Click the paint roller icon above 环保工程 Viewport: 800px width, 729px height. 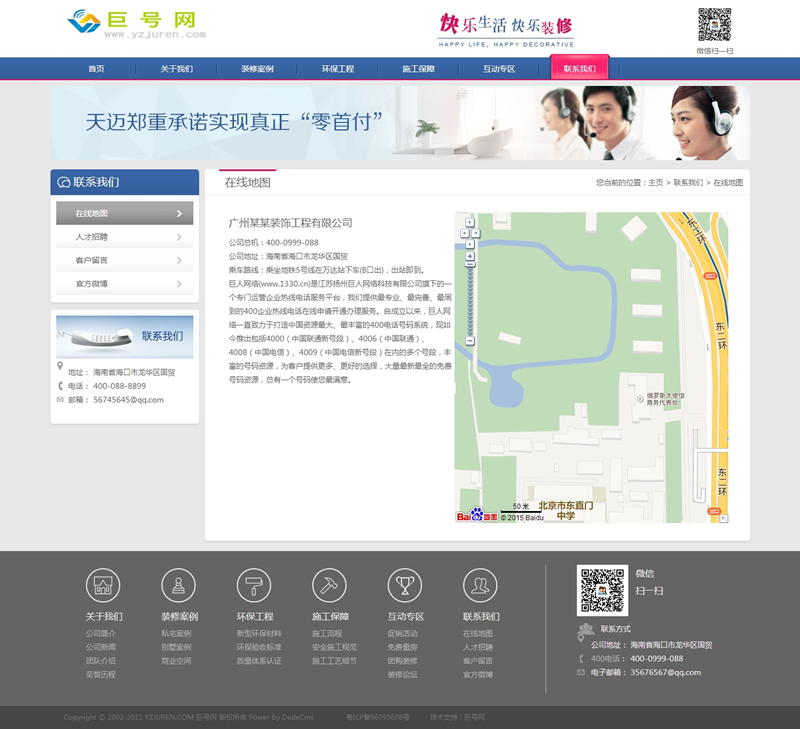pyautogui.click(x=254, y=585)
